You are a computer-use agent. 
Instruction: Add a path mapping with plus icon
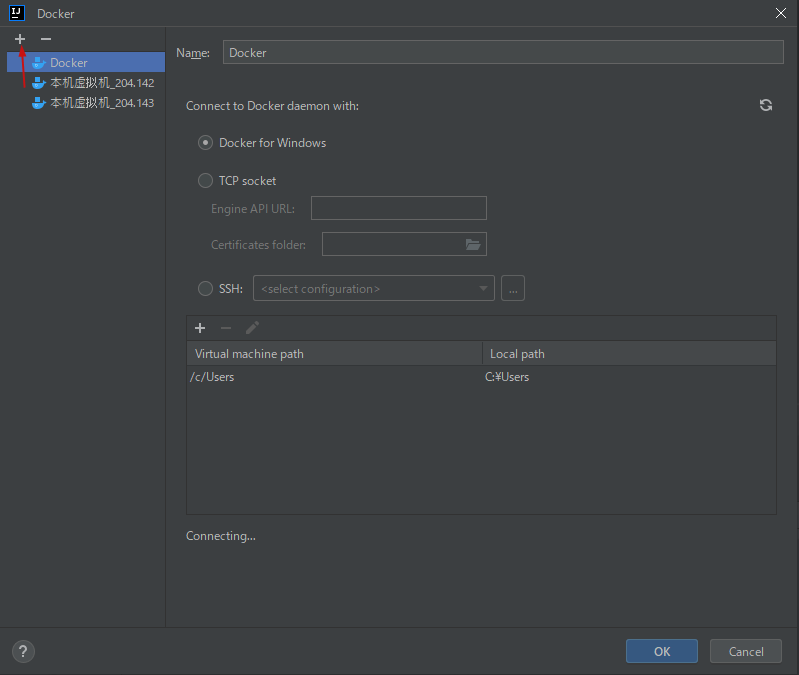(x=200, y=329)
